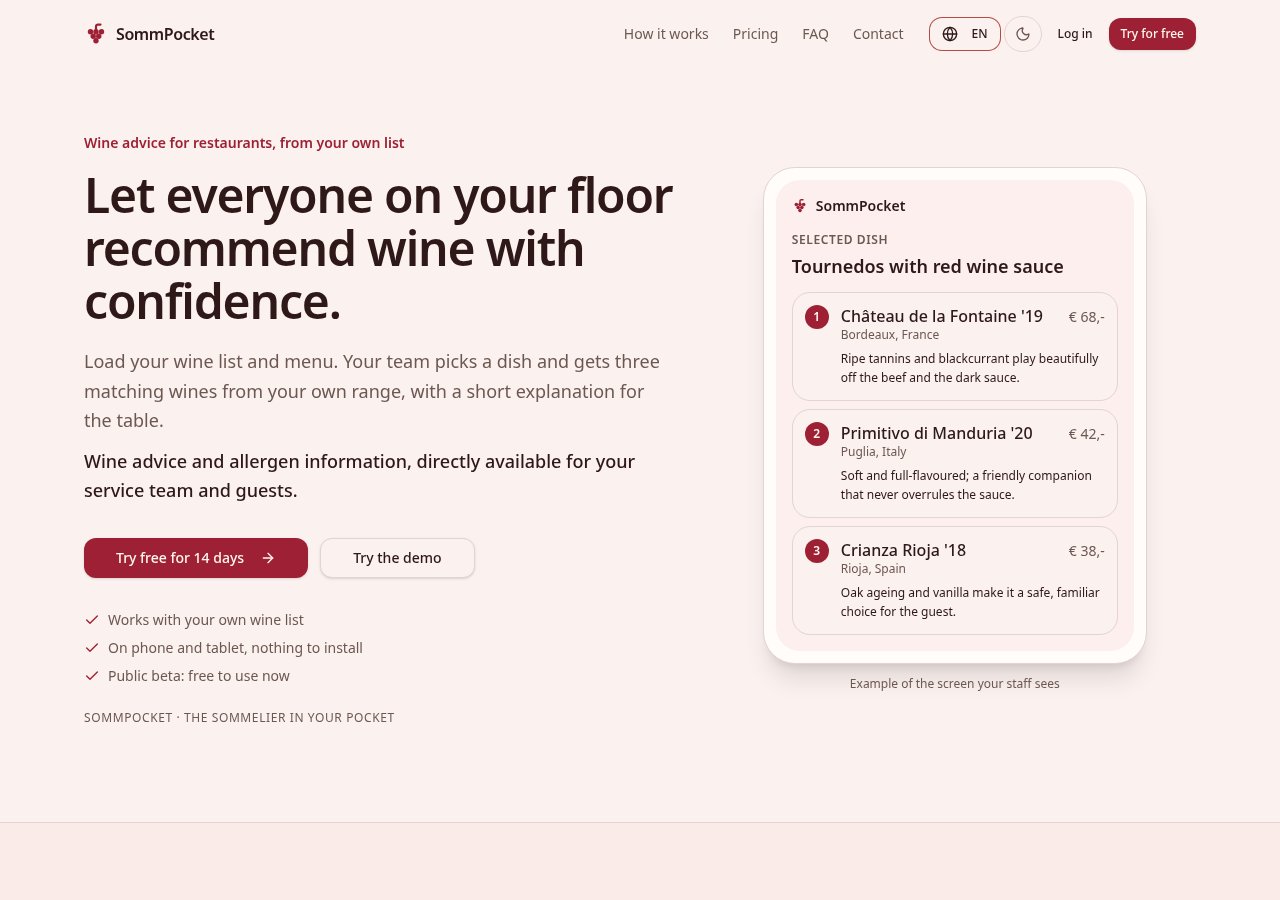Click the number 2 badge beside Primitivo di Manduria
Screen dimensions: 1280x900
tap(817, 434)
